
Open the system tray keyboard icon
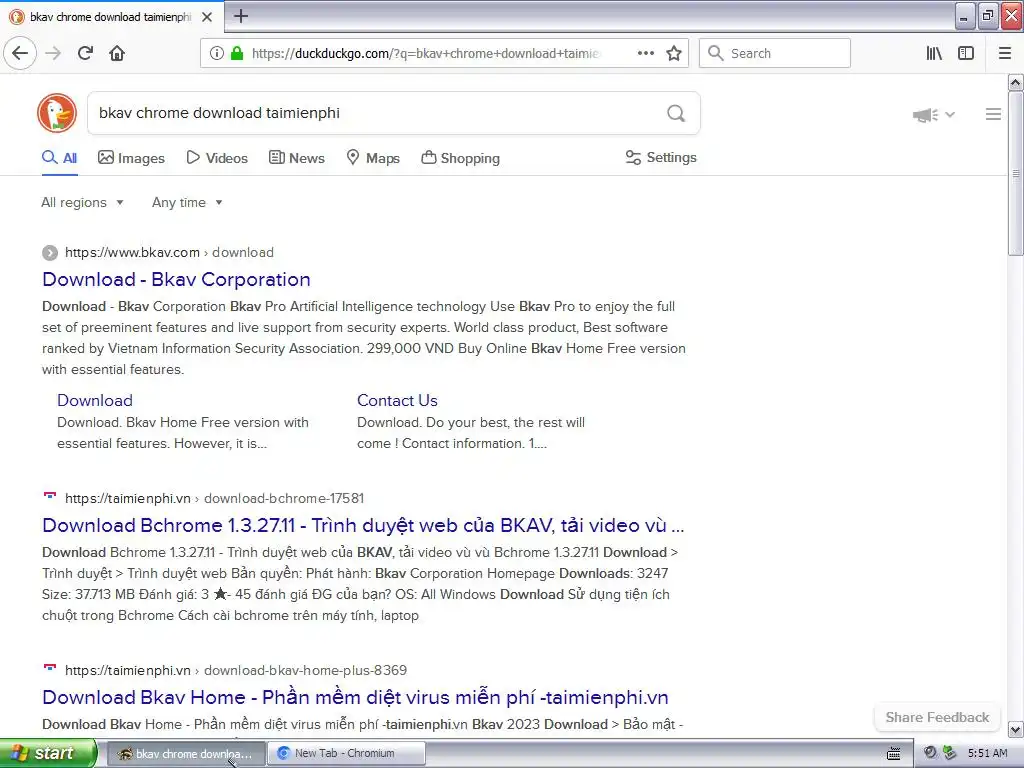point(894,754)
